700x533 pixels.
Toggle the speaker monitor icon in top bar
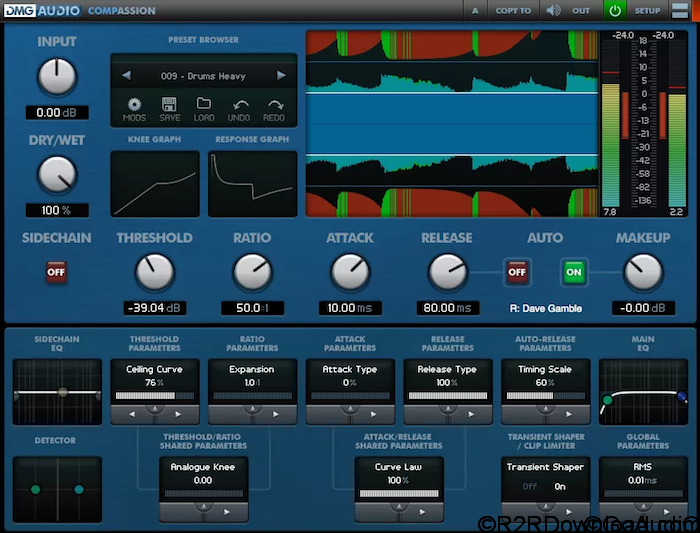click(x=553, y=10)
